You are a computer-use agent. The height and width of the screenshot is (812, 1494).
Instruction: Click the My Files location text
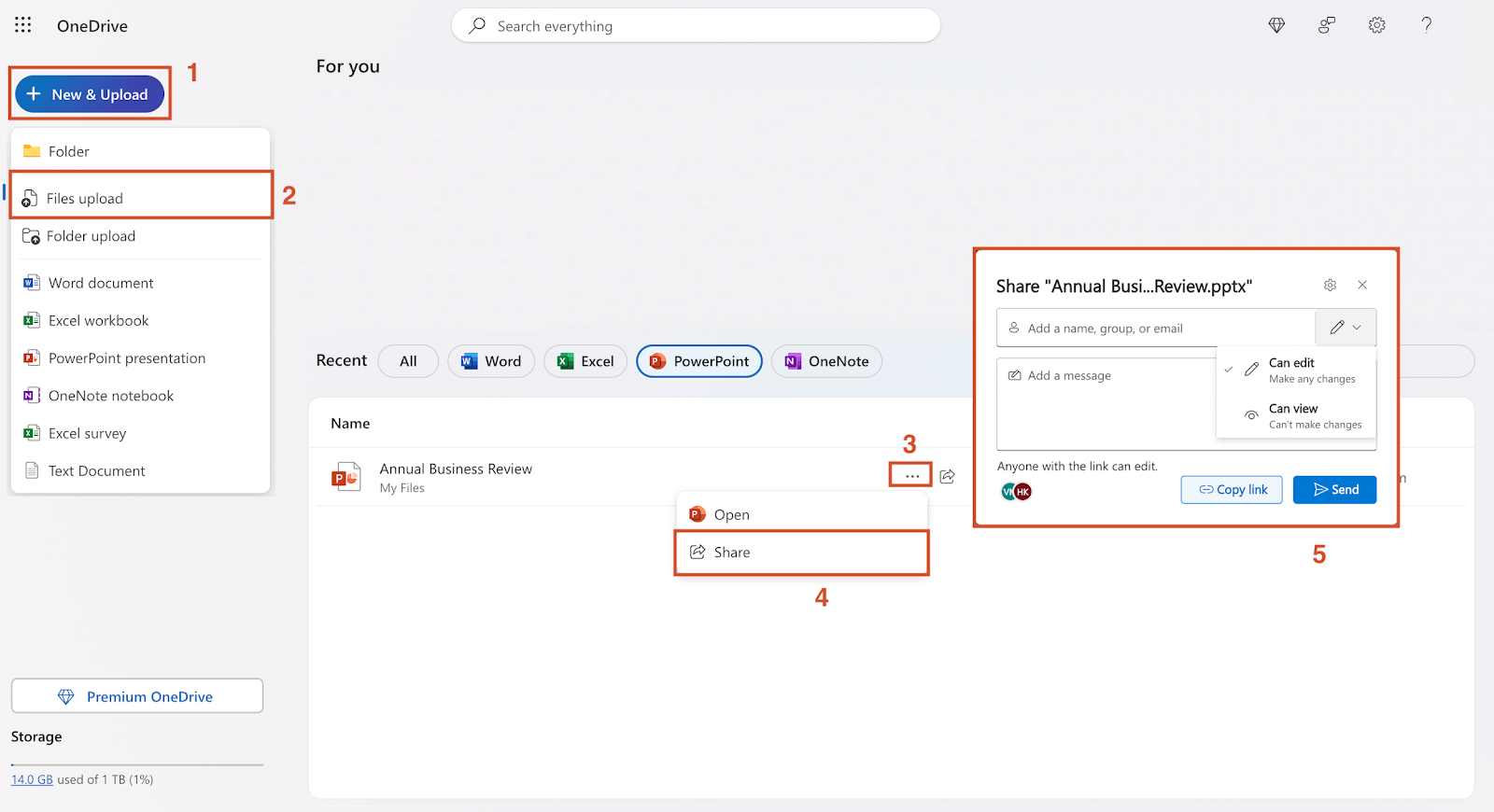[x=402, y=488]
